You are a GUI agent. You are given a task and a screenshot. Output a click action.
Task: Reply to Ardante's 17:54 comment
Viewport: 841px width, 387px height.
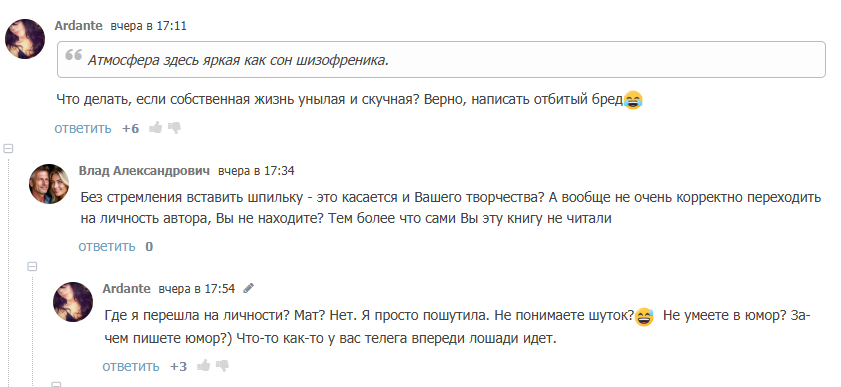tap(131, 366)
